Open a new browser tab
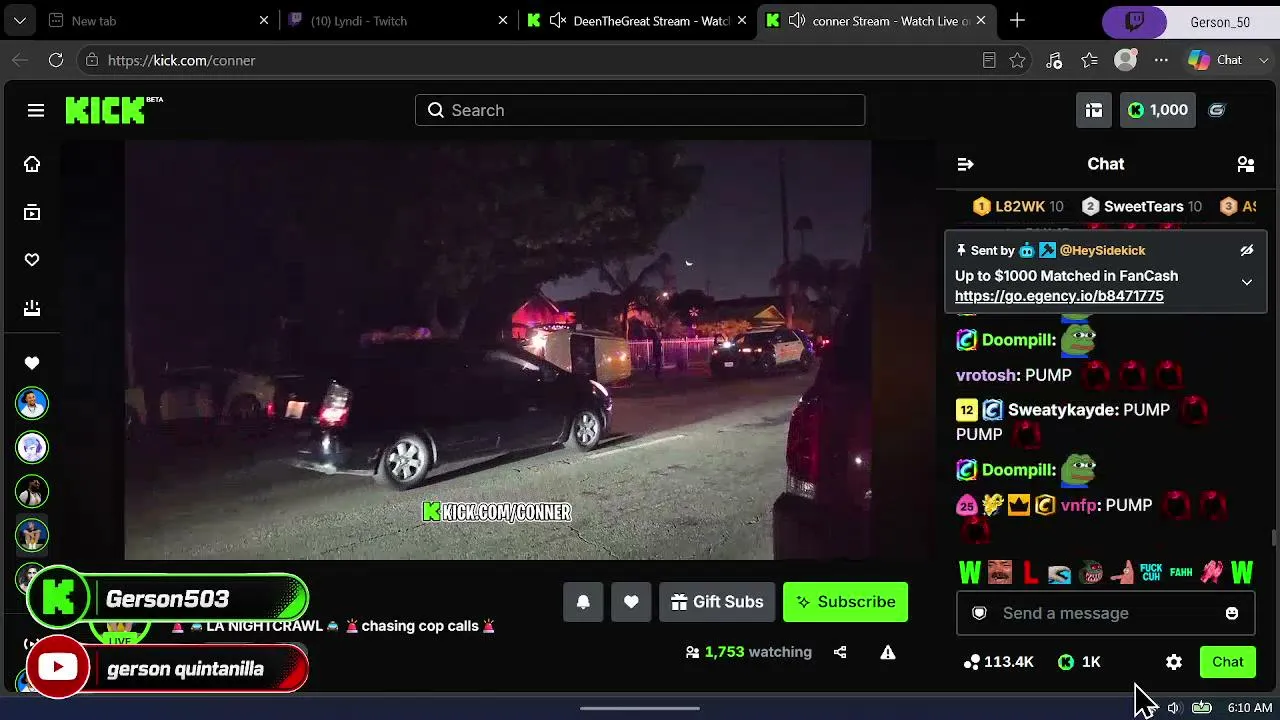The image size is (1280, 720). [1017, 21]
